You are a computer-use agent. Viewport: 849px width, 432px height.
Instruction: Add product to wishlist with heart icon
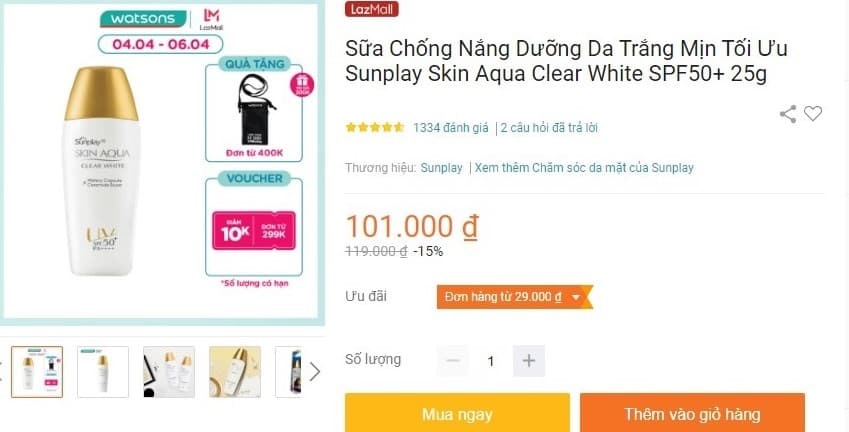click(813, 113)
